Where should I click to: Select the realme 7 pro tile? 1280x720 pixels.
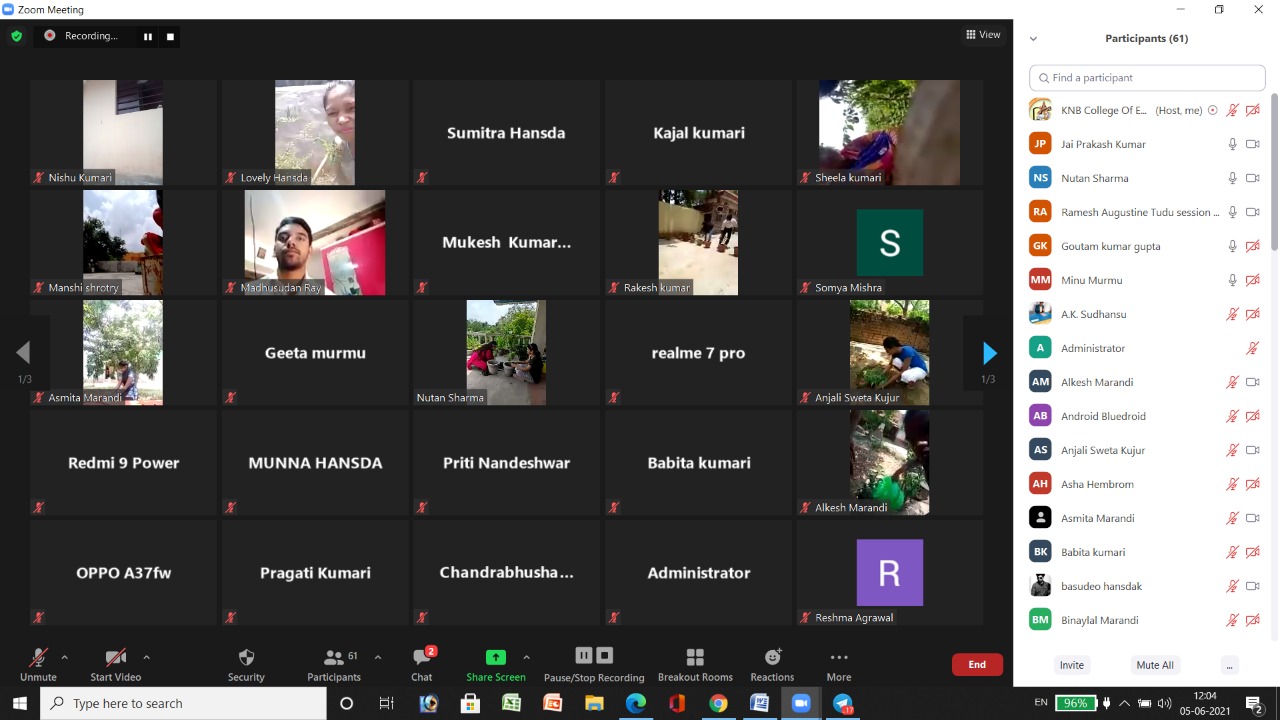tap(698, 352)
